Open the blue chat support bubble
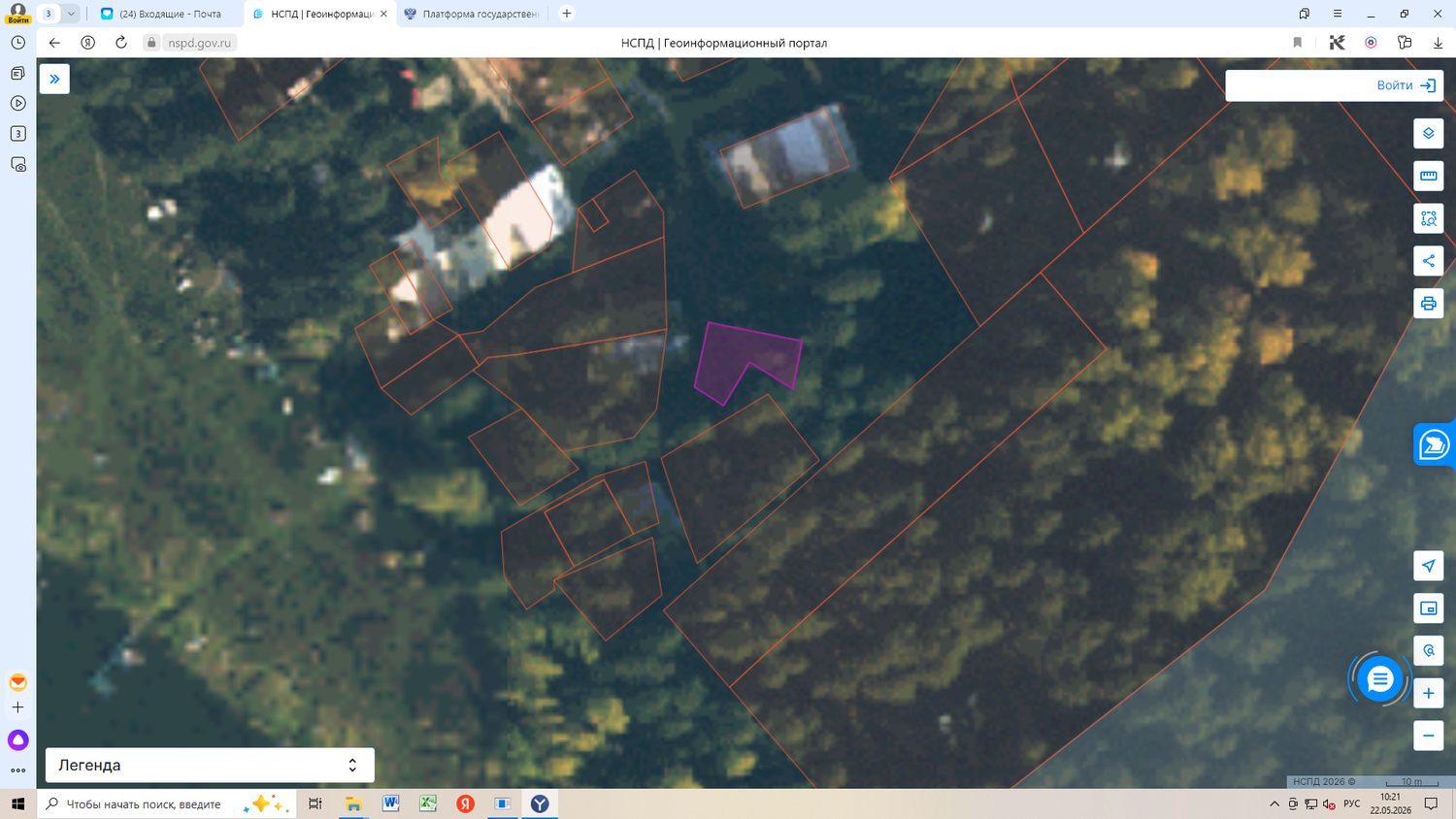 pyautogui.click(x=1379, y=679)
